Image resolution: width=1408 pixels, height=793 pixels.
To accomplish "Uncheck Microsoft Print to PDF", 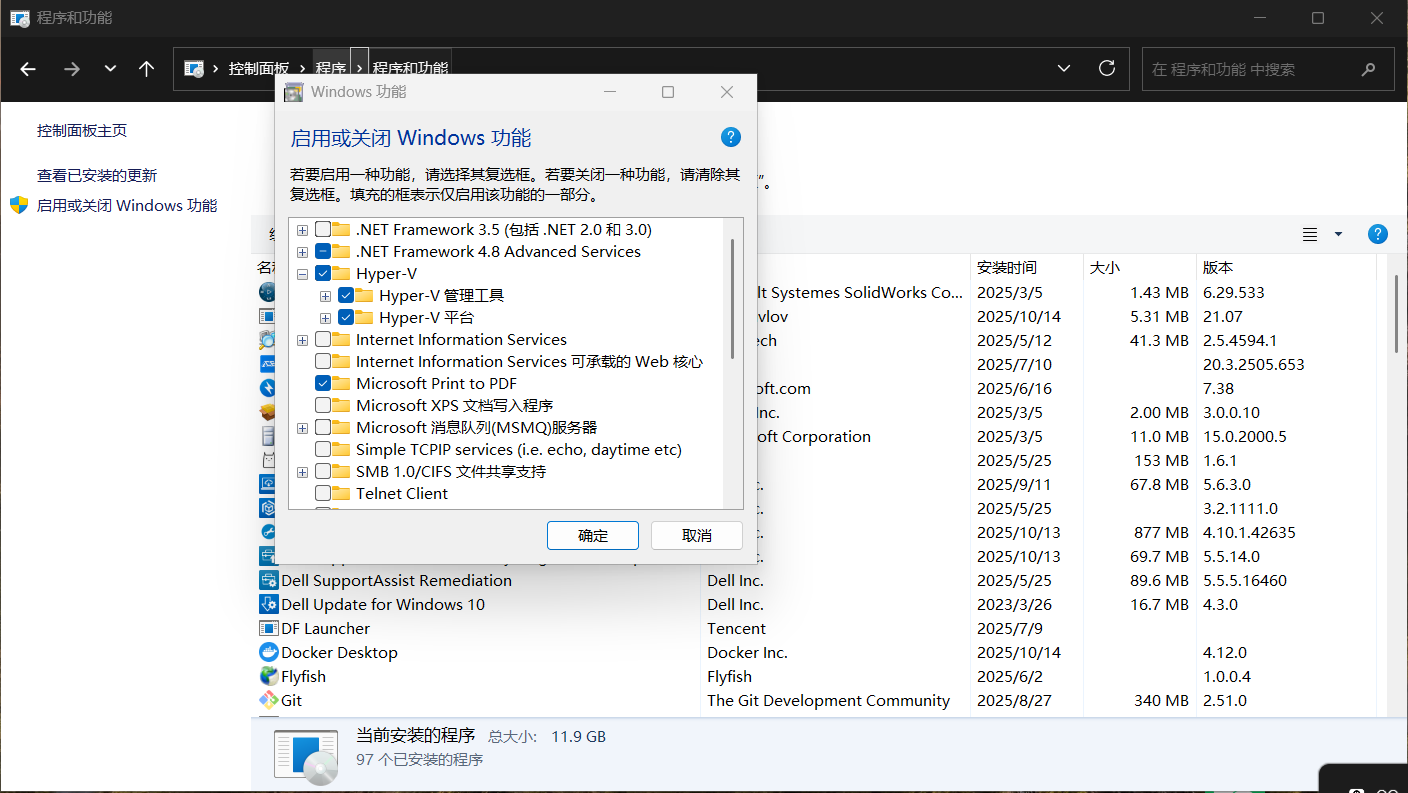I will pos(322,383).
